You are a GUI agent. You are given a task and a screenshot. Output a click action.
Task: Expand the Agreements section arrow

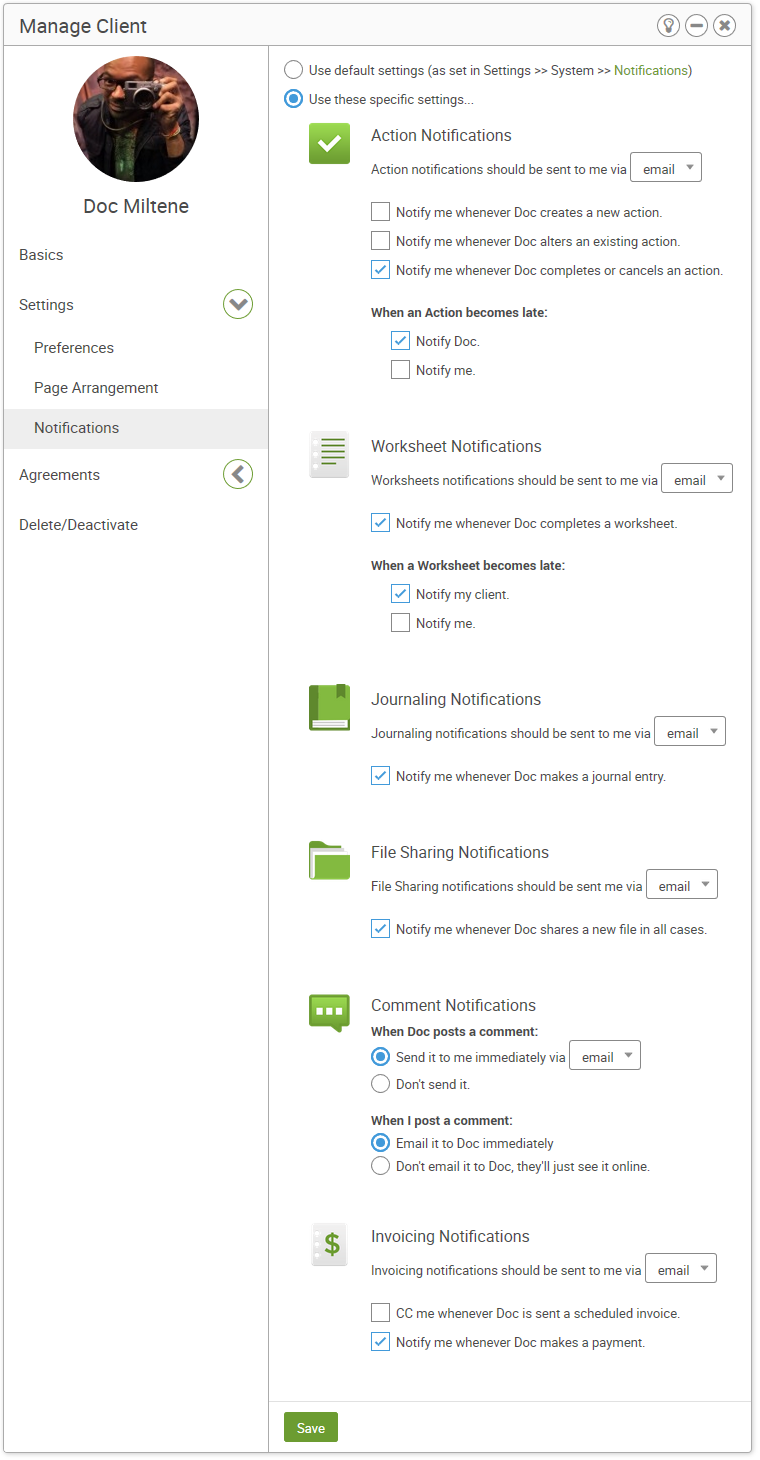(238, 474)
